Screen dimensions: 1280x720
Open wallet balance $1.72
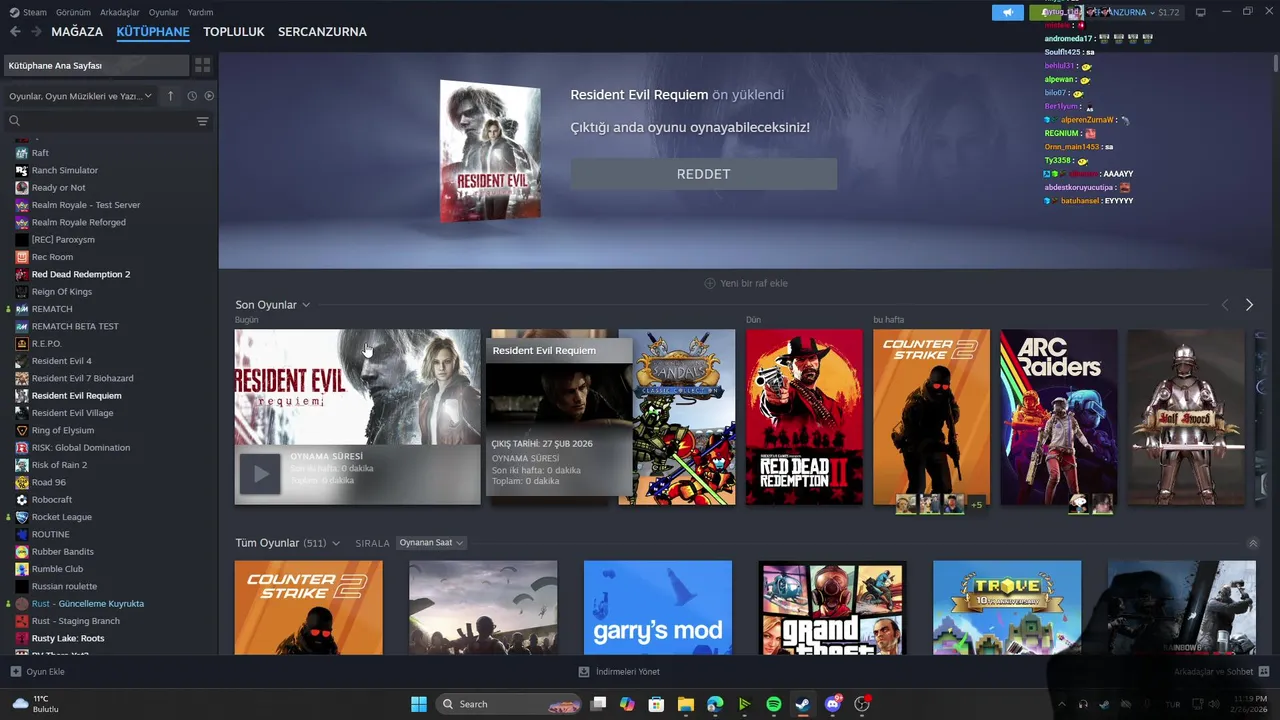[1168, 12]
